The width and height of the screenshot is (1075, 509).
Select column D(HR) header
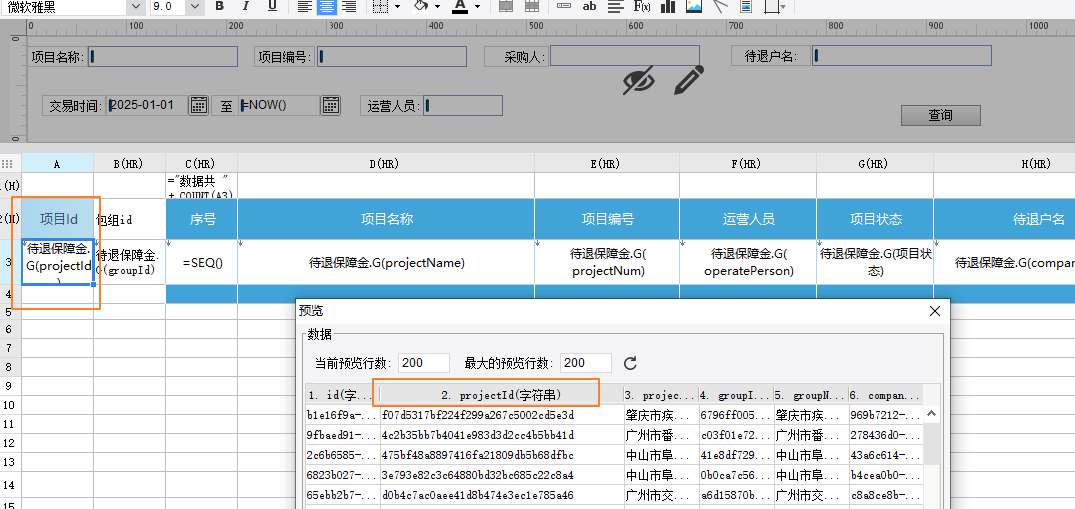coord(386,163)
